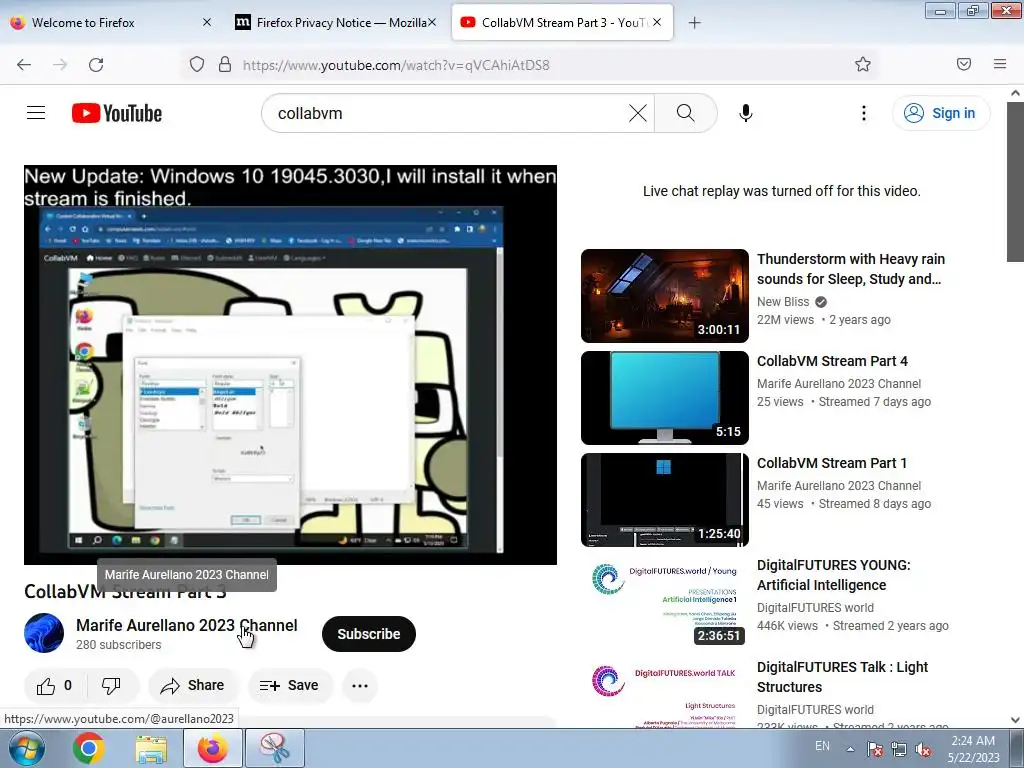Open Thunderstorm with Heavy rain thumbnail
This screenshot has width=1024, height=768.
tap(664, 296)
